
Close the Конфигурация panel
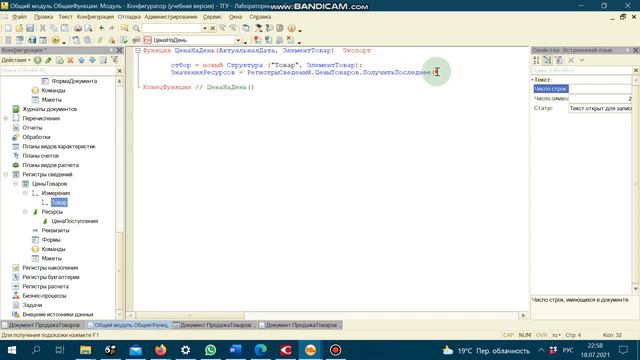(120, 50)
